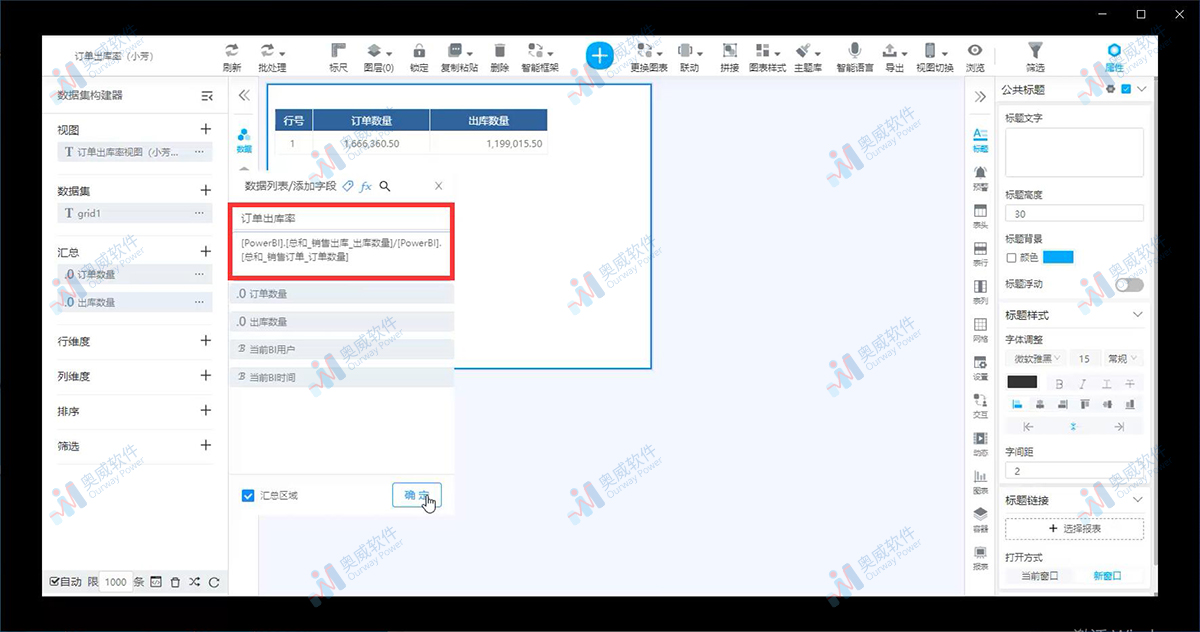Open more options for 出库数量 in 汇总
The width and height of the screenshot is (1200, 632).
[x=199, y=302]
